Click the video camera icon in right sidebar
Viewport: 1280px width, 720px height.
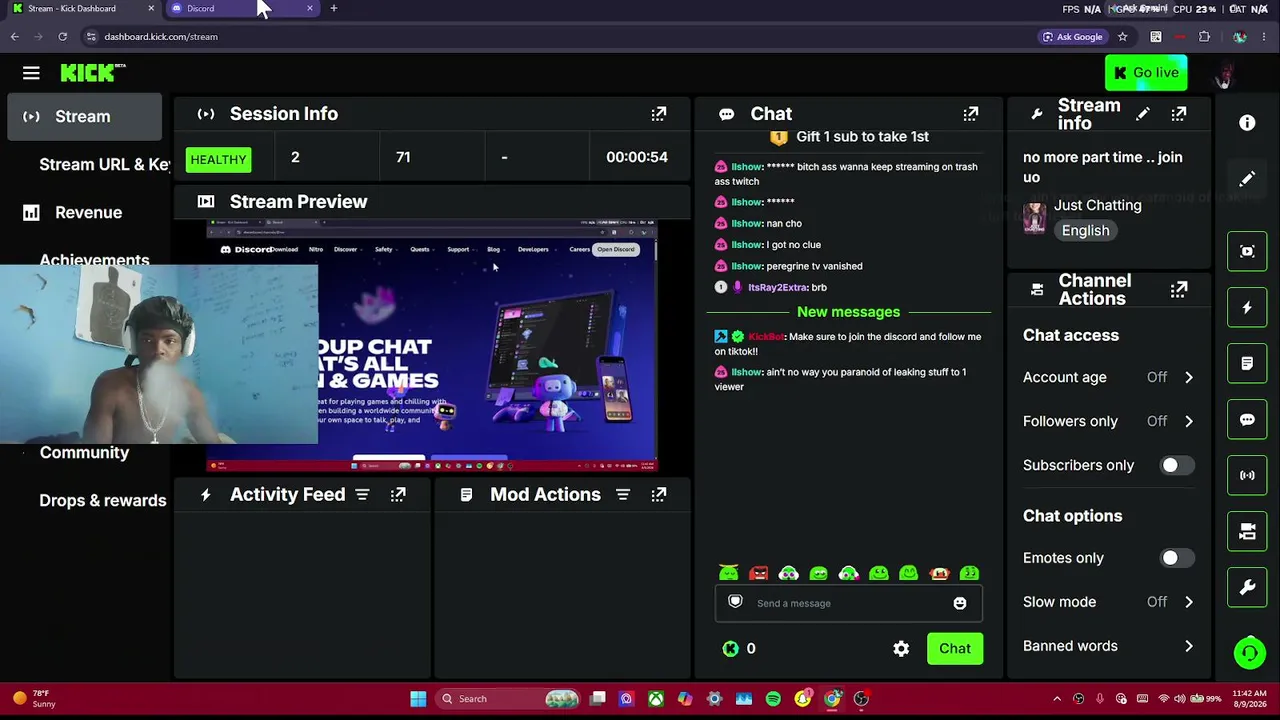click(x=1247, y=532)
